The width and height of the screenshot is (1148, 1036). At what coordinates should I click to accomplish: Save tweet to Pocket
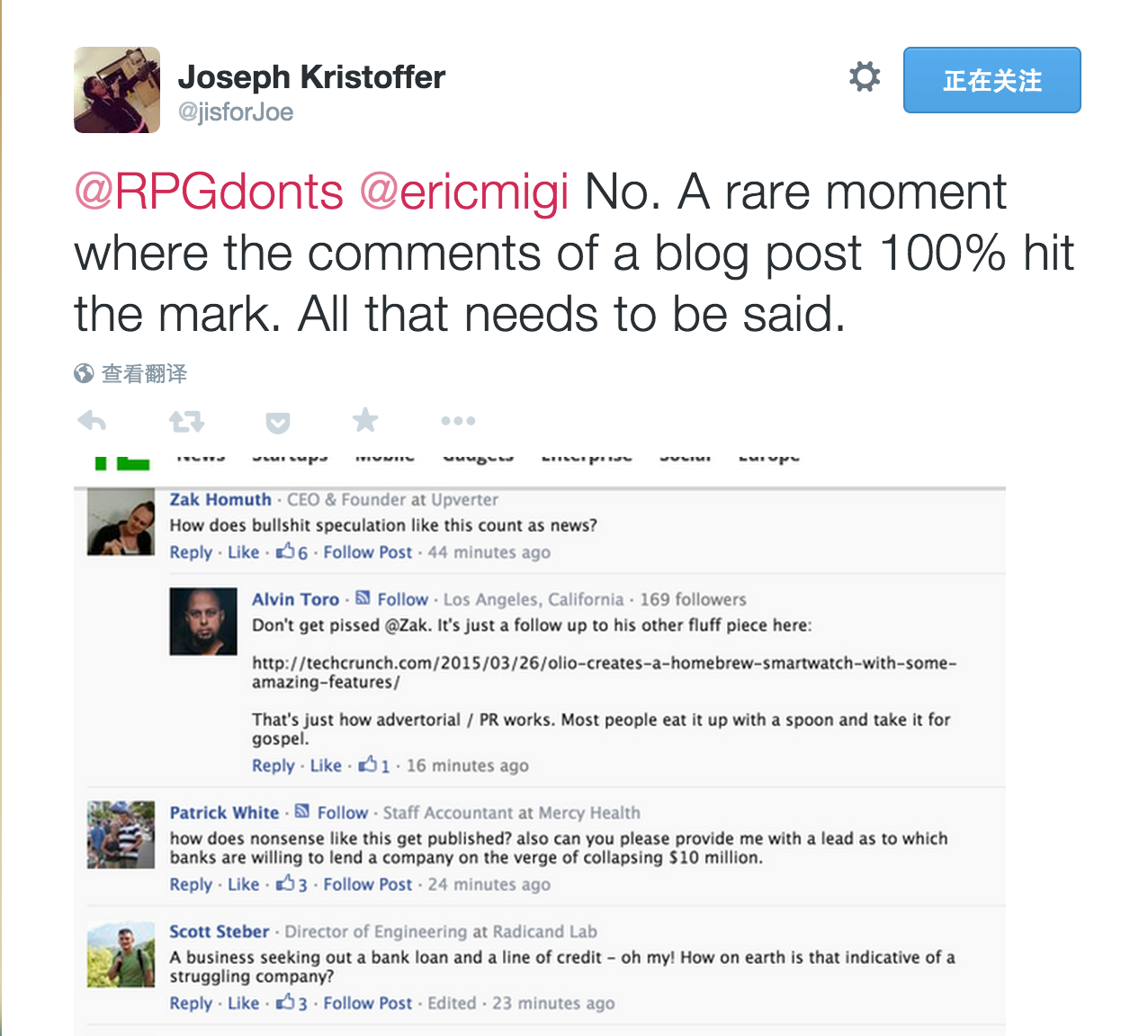[x=278, y=422]
